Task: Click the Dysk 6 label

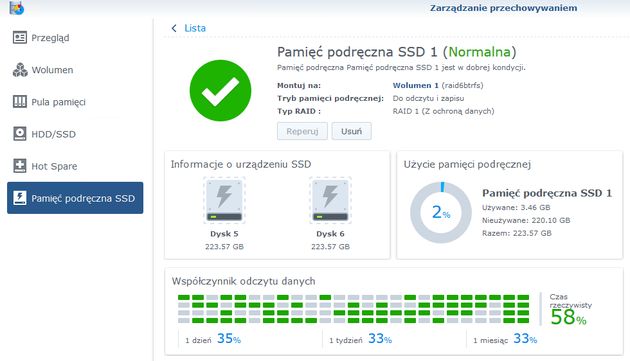Action: click(330, 234)
